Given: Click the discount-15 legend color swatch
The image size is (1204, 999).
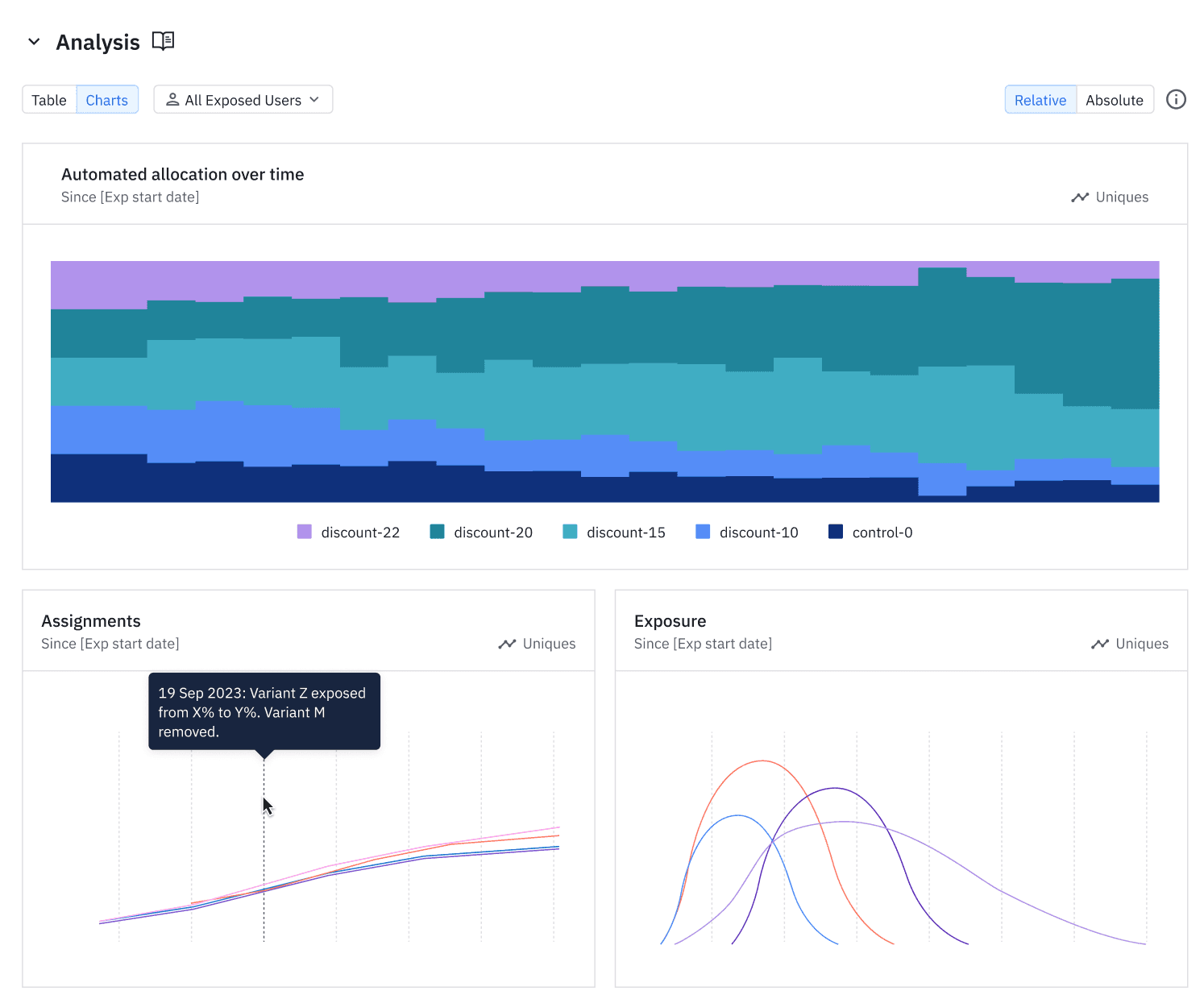Looking at the screenshot, I should (570, 532).
